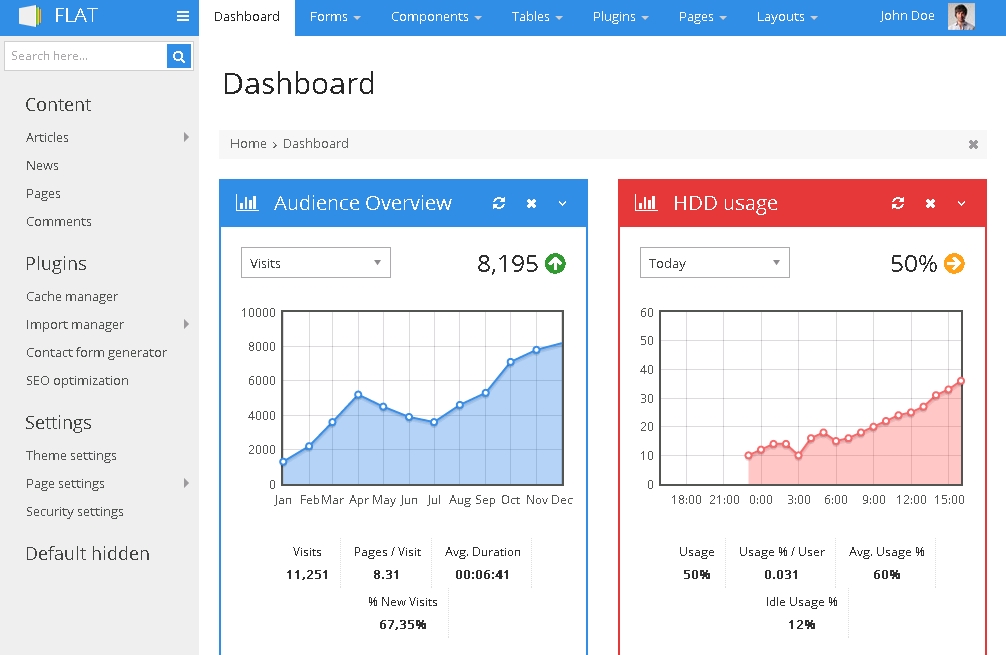Open the Today time range dropdown
The width and height of the screenshot is (1006, 655).
[714, 263]
